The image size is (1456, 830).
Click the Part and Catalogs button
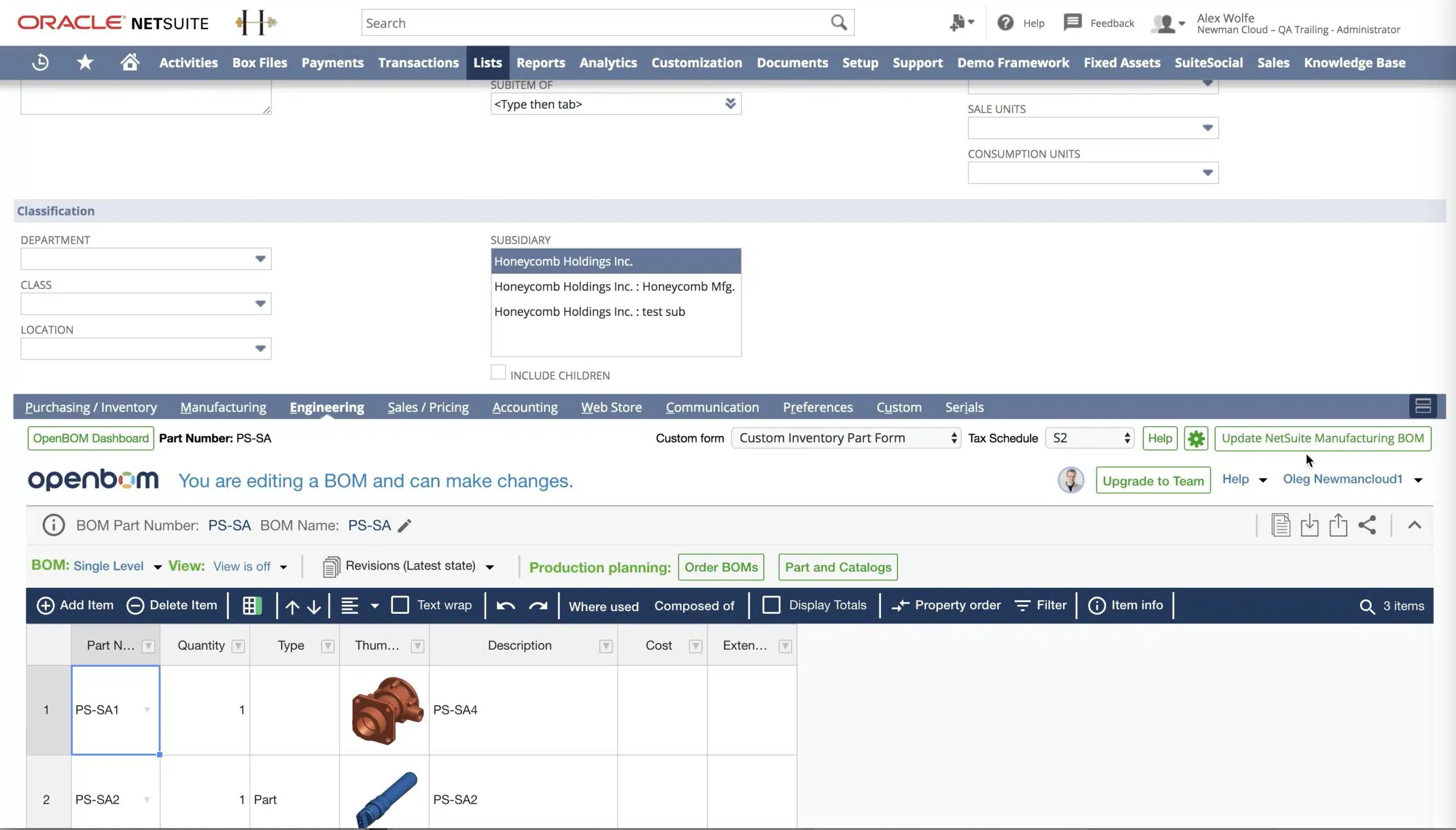(x=838, y=567)
